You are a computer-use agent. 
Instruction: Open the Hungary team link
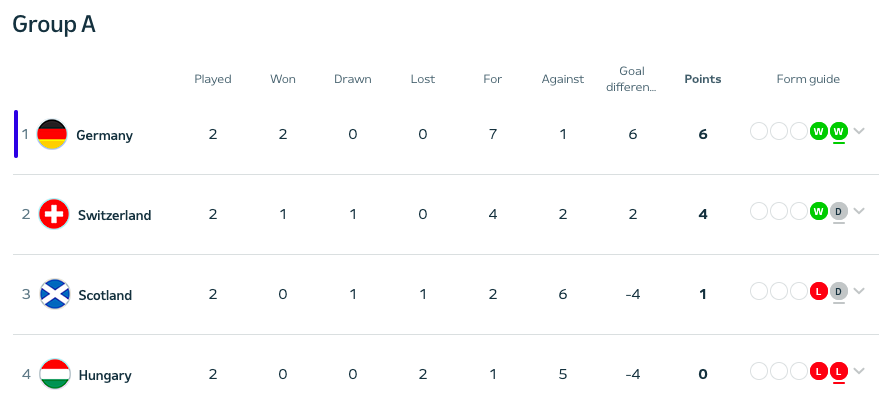pos(105,375)
